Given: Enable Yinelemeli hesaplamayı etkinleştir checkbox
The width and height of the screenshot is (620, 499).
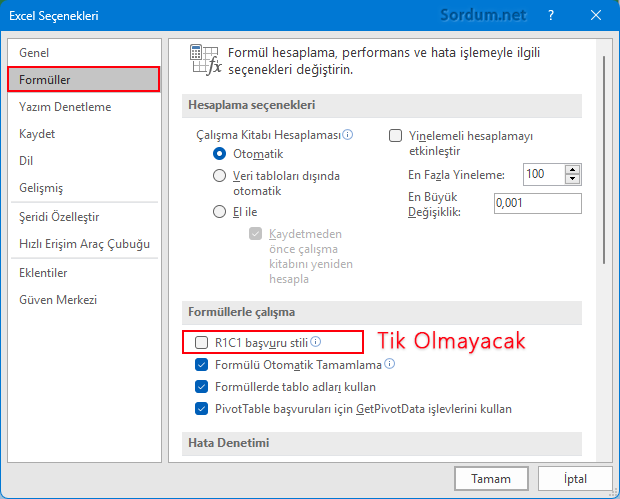Looking at the screenshot, I should 395,136.
